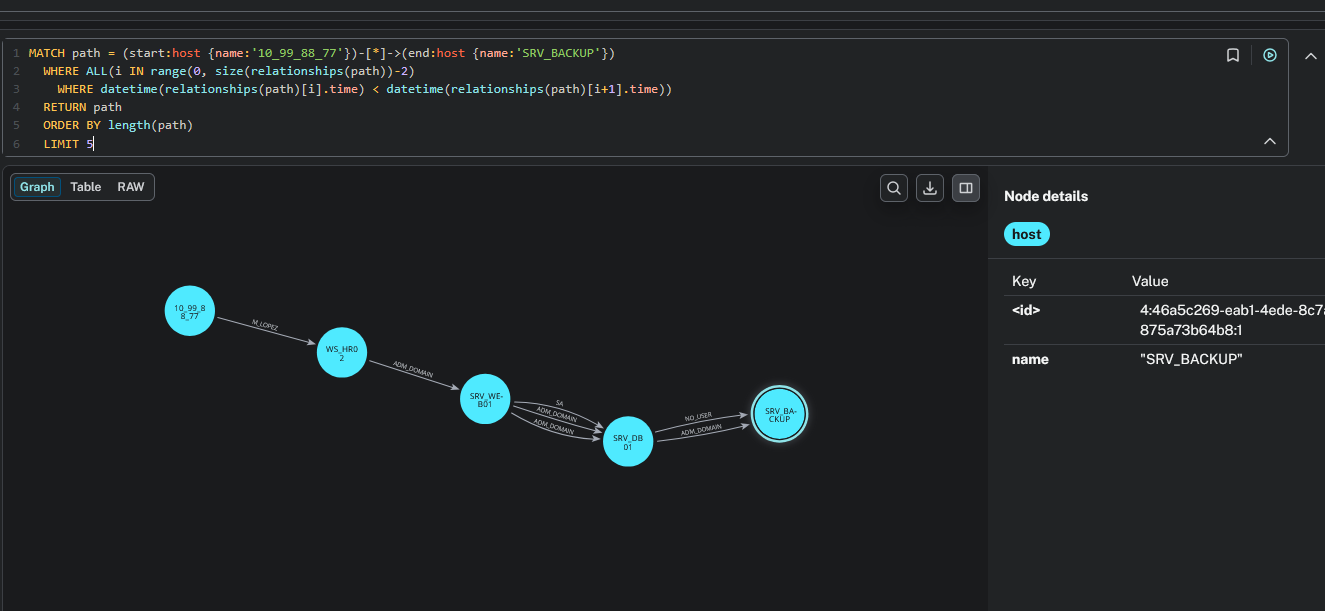Switch to the Table view tab

coord(86,187)
